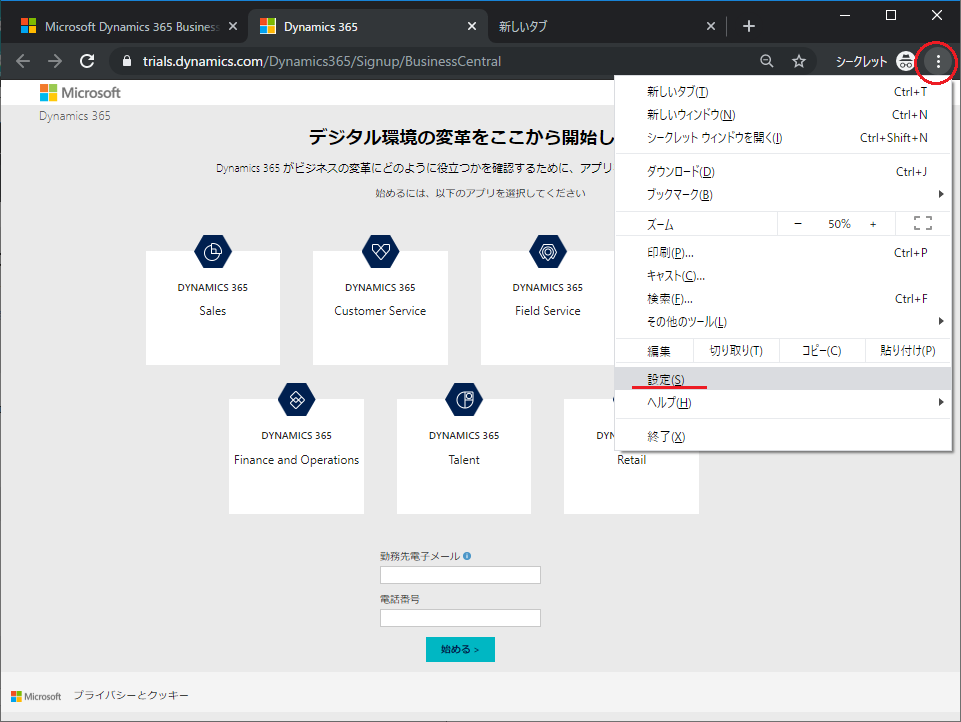Increase zoom with plus button in menu

point(873,224)
